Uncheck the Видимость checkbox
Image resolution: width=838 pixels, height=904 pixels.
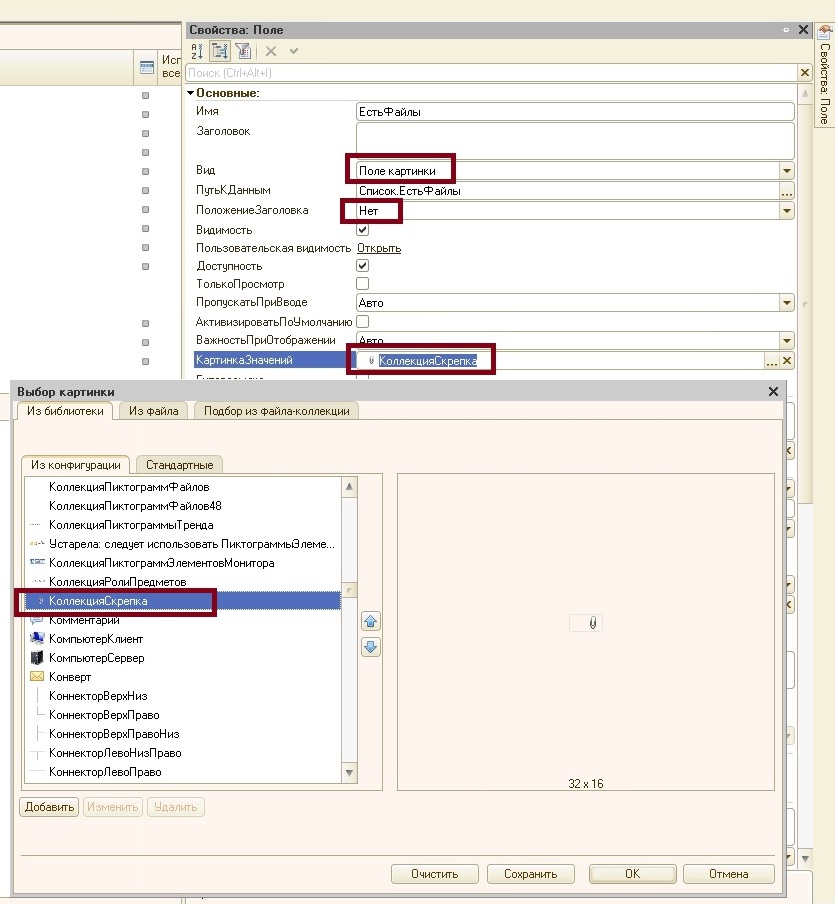tap(363, 230)
